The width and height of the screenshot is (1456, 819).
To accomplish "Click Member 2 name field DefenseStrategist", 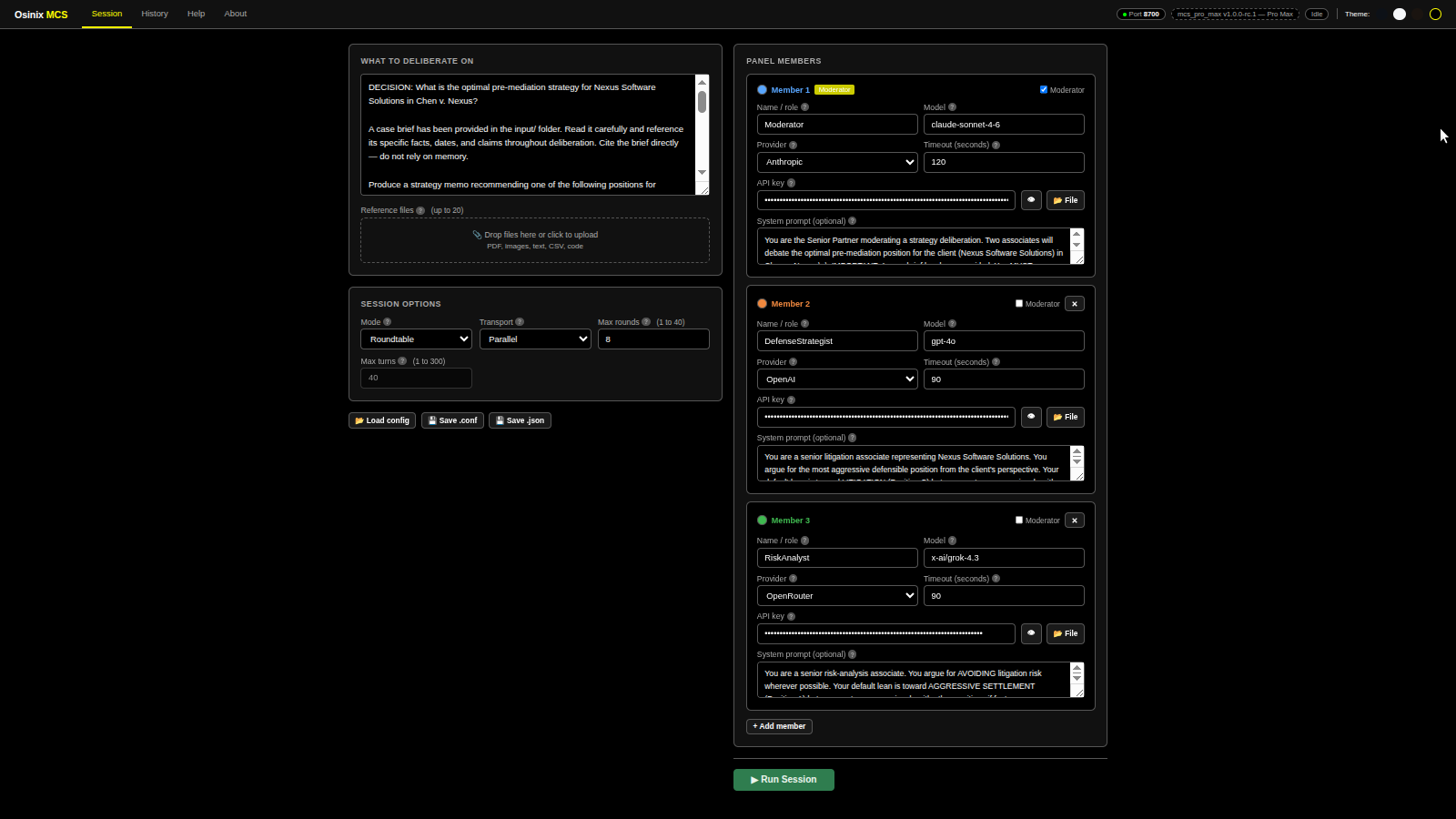I will [837, 341].
